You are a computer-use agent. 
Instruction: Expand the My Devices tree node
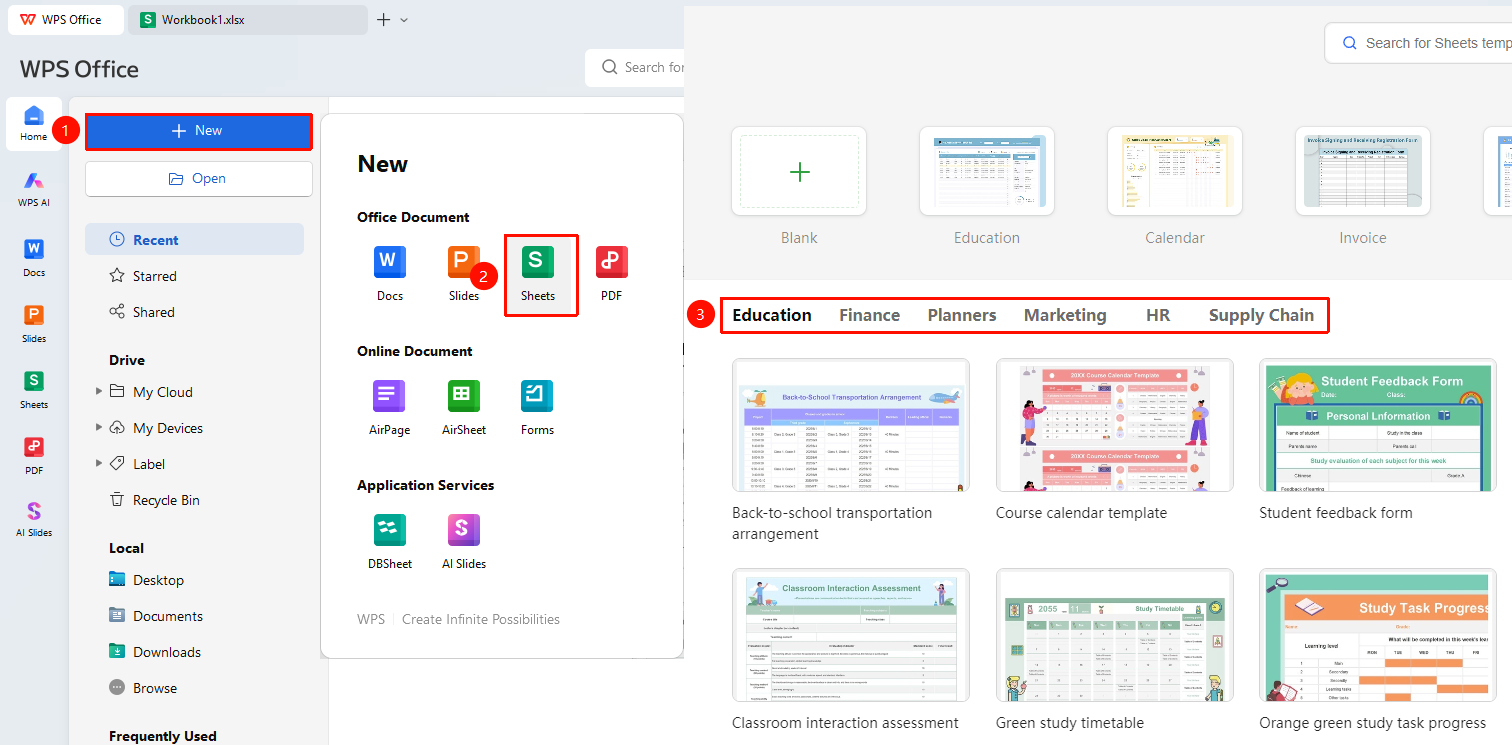pos(99,428)
